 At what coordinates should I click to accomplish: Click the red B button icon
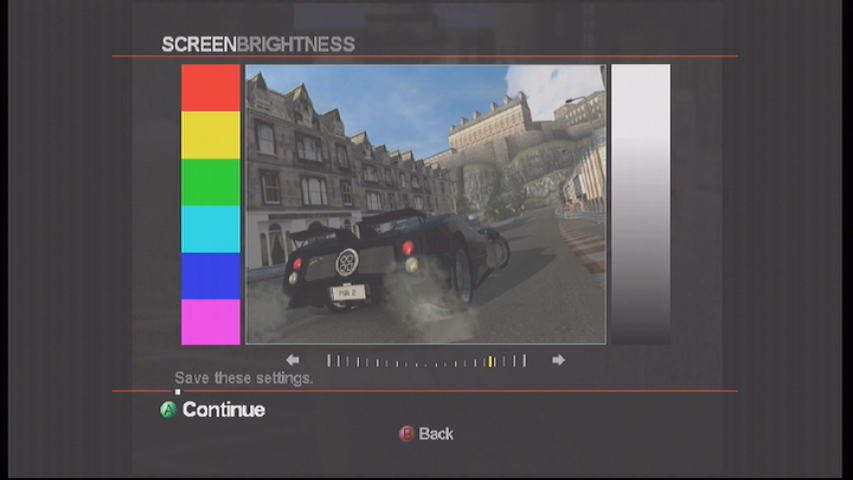click(406, 434)
